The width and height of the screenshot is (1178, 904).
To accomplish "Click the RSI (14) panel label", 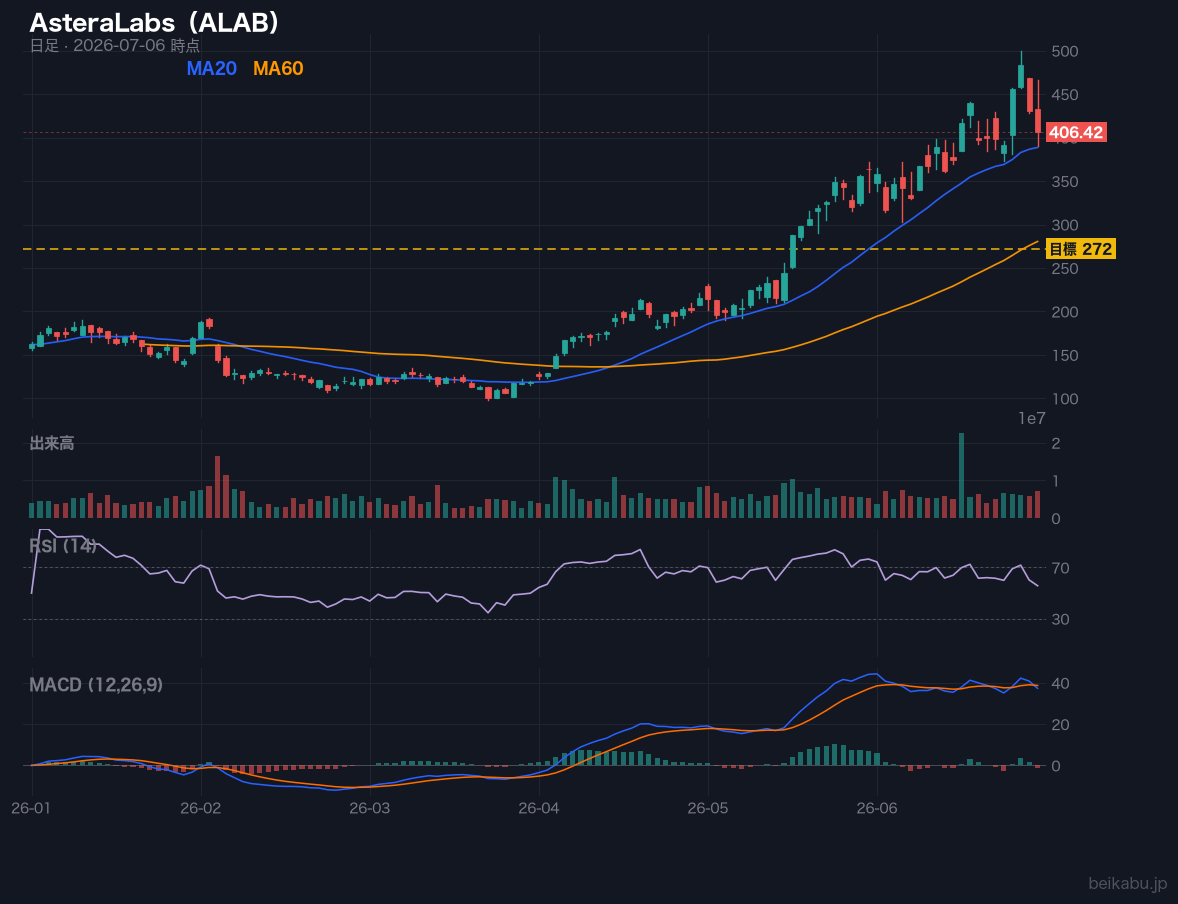I will coord(63,546).
